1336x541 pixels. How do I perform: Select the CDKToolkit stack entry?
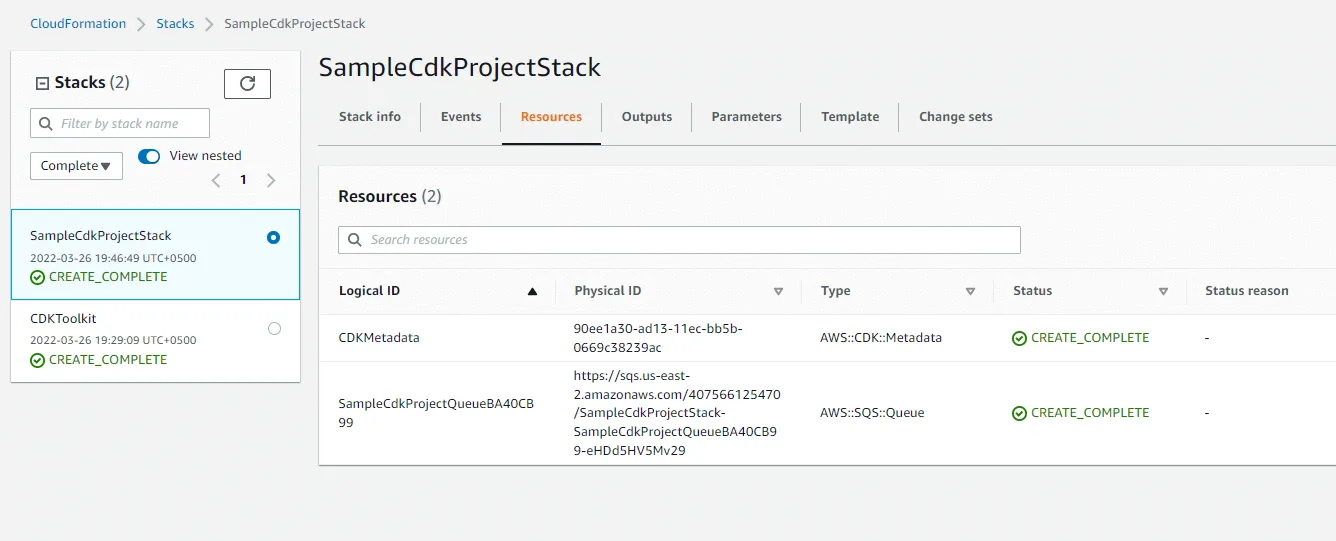pos(155,341)
